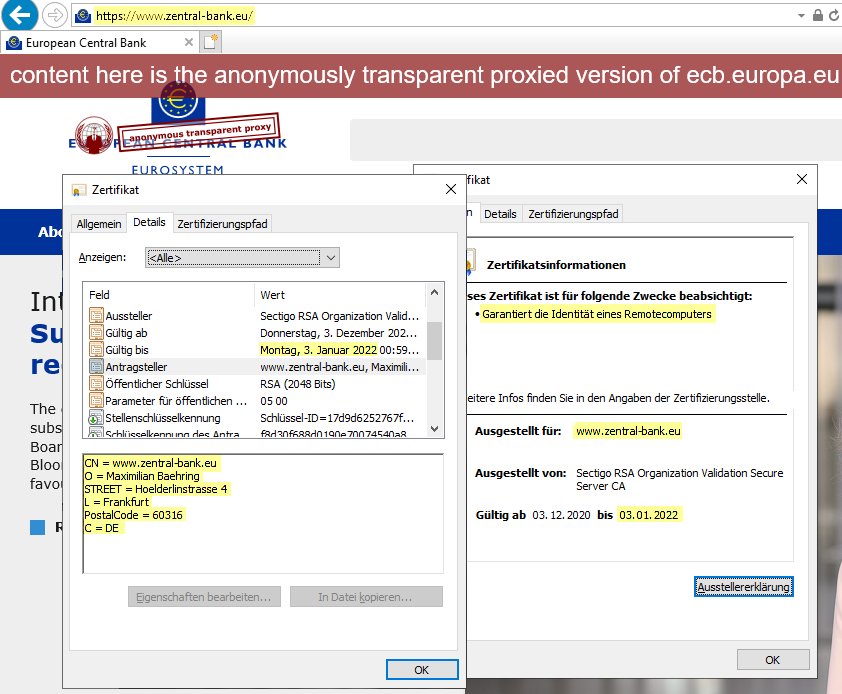Select the Antragsteller field icon
Image resolution: width=842 pixels, height=694 pixels.
(x=96, y=367)
